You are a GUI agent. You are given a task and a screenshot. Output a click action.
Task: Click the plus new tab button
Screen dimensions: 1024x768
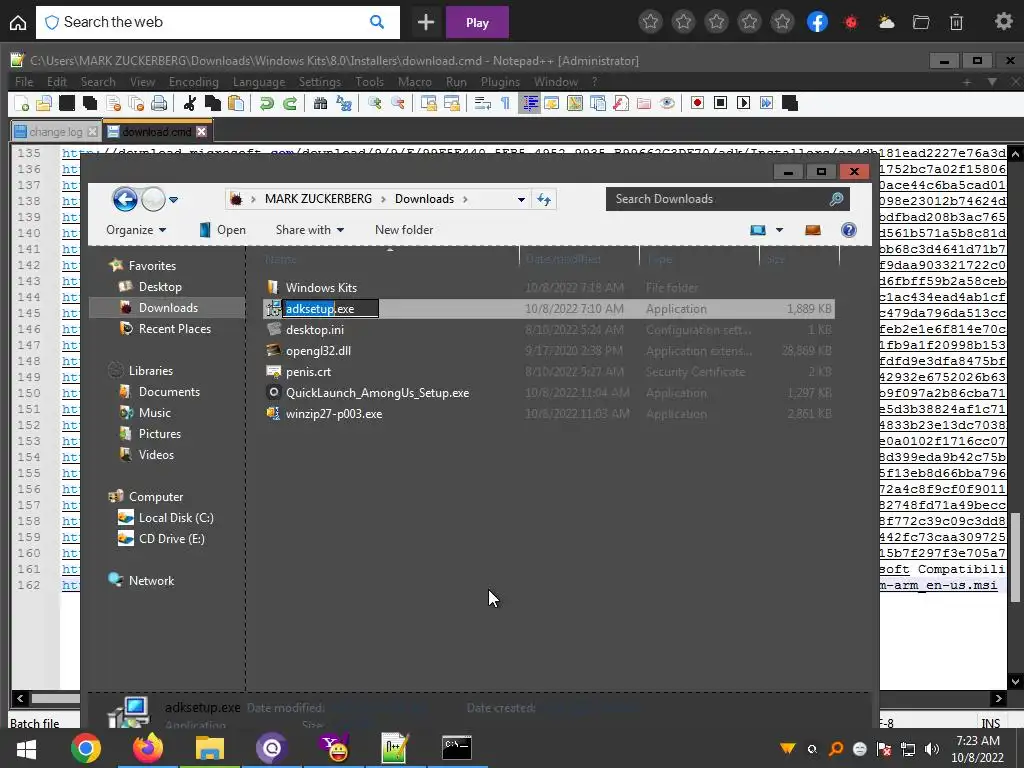click(426, 23)
